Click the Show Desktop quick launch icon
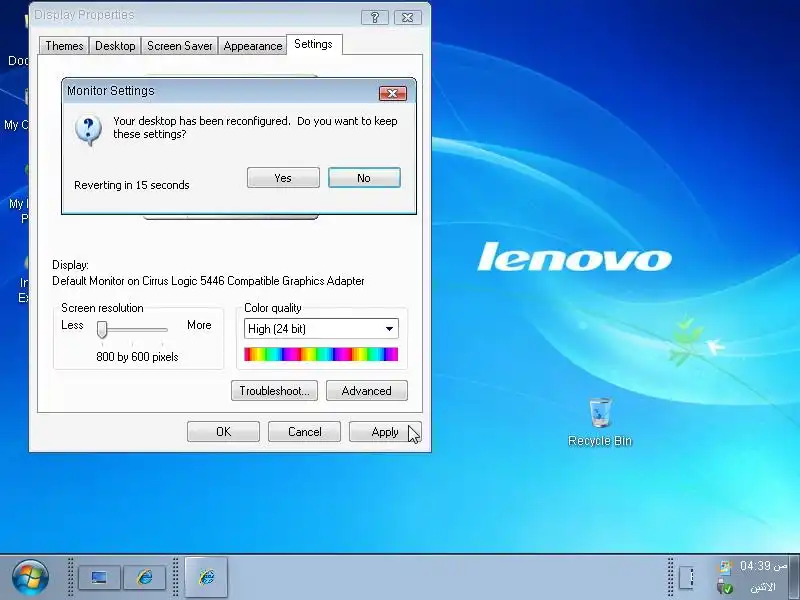The width and height of the screenshot is (800, 600). tap(99, 578)
